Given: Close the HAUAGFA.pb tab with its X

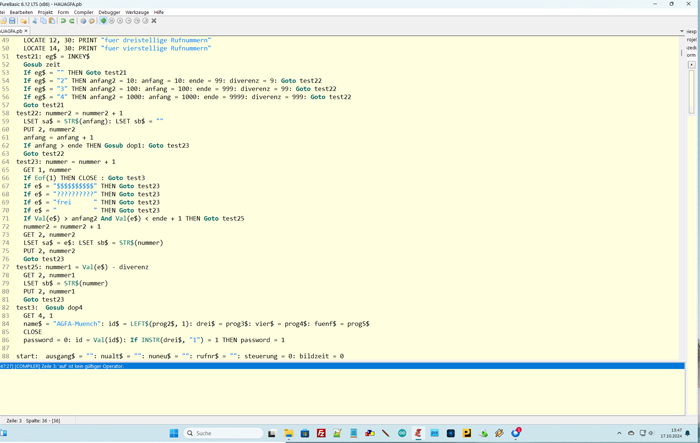Looking at the screenshot, I should 26,31.
